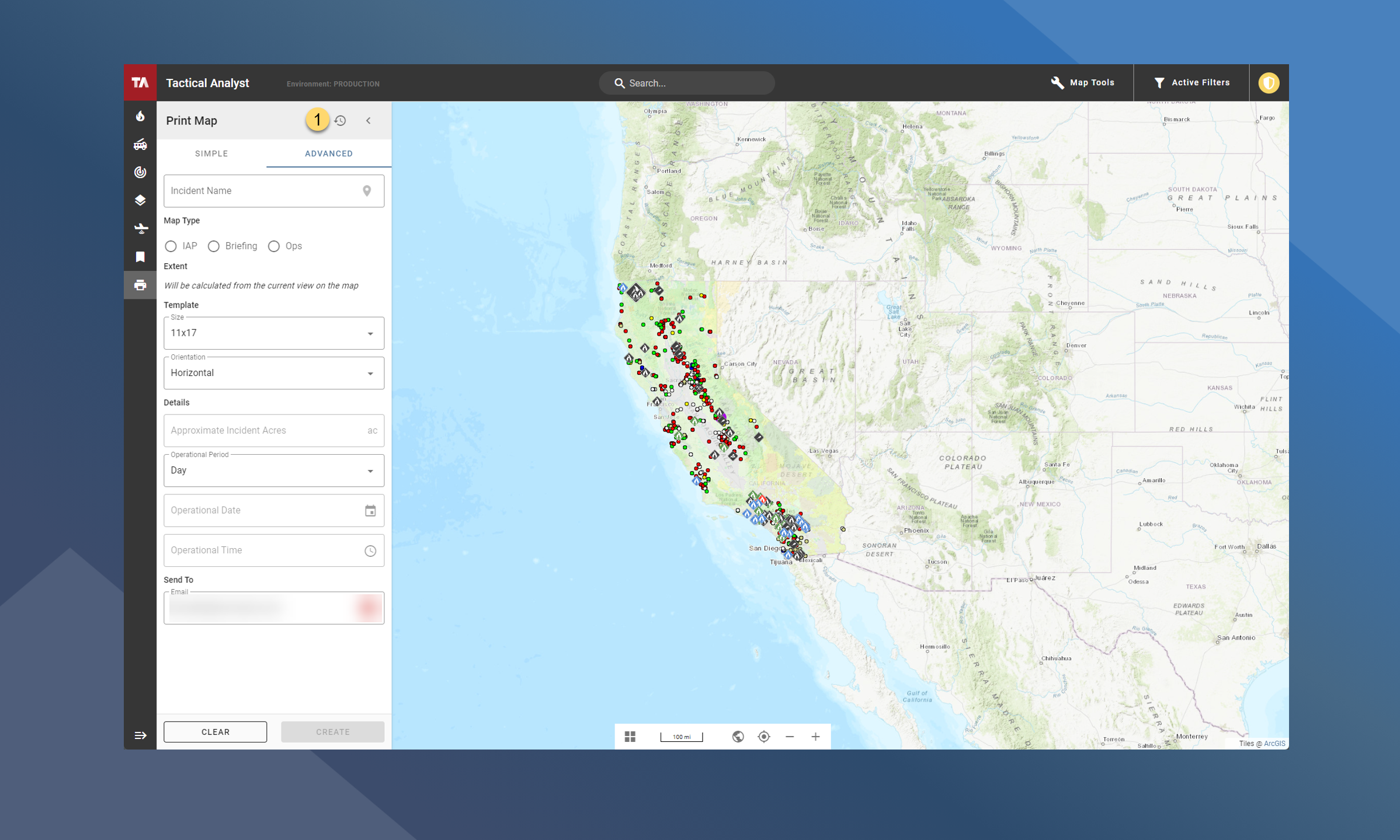Open the basemap grid selector icon
The height and width of the screenshot is (840, 1400).
pos(630,737)
